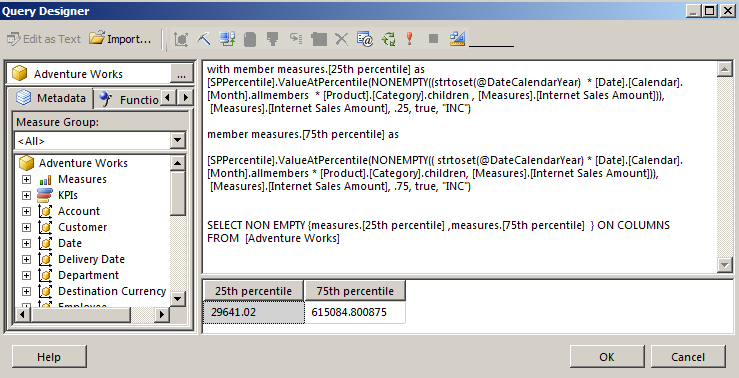739x378 pixels.
Task: Switch to DMX command type pickaxe icon
Action: pos(203,39)
